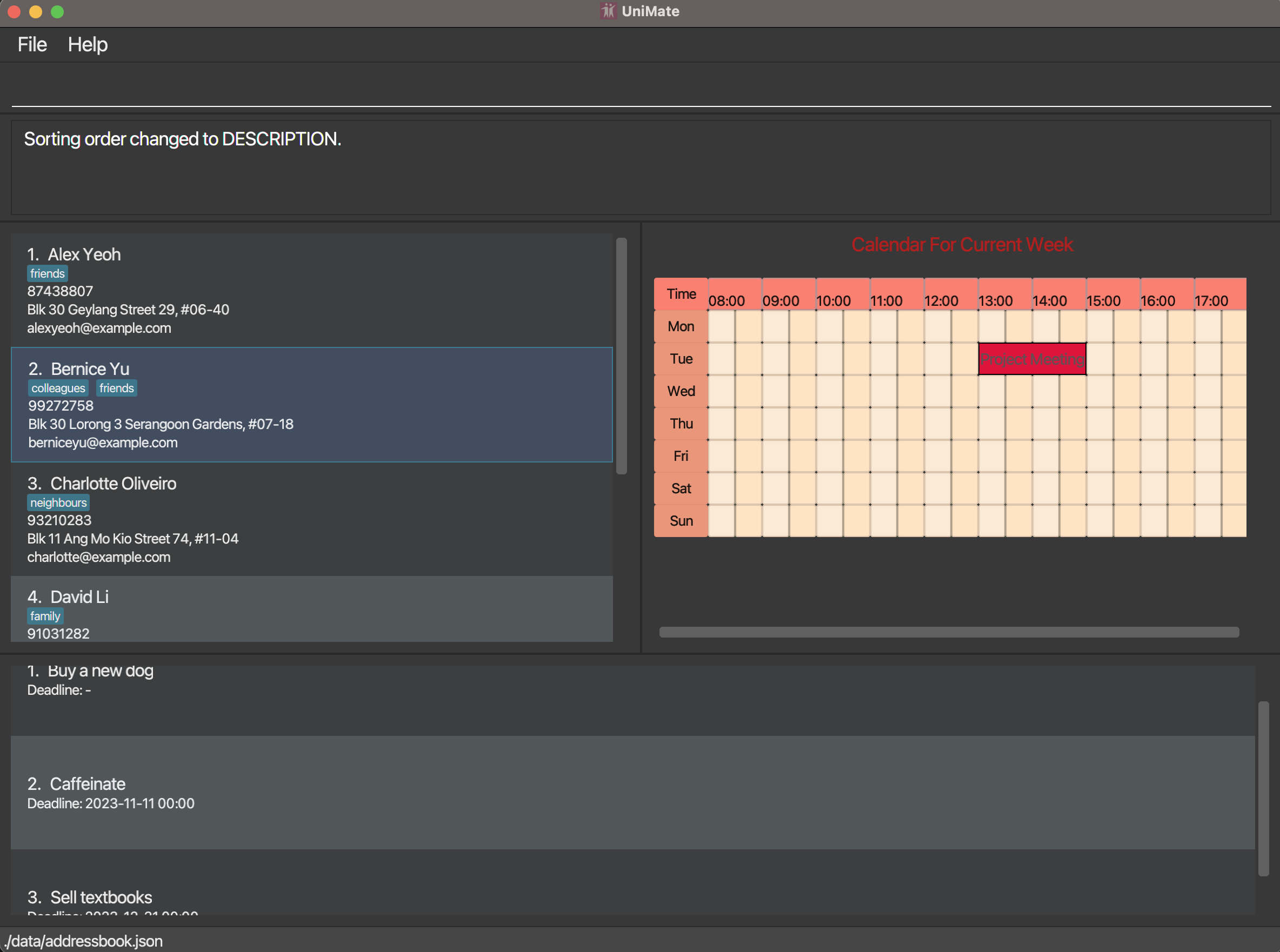
Task: Click address Blk 30 Geylang Street 29
Action: click(128, 310)
